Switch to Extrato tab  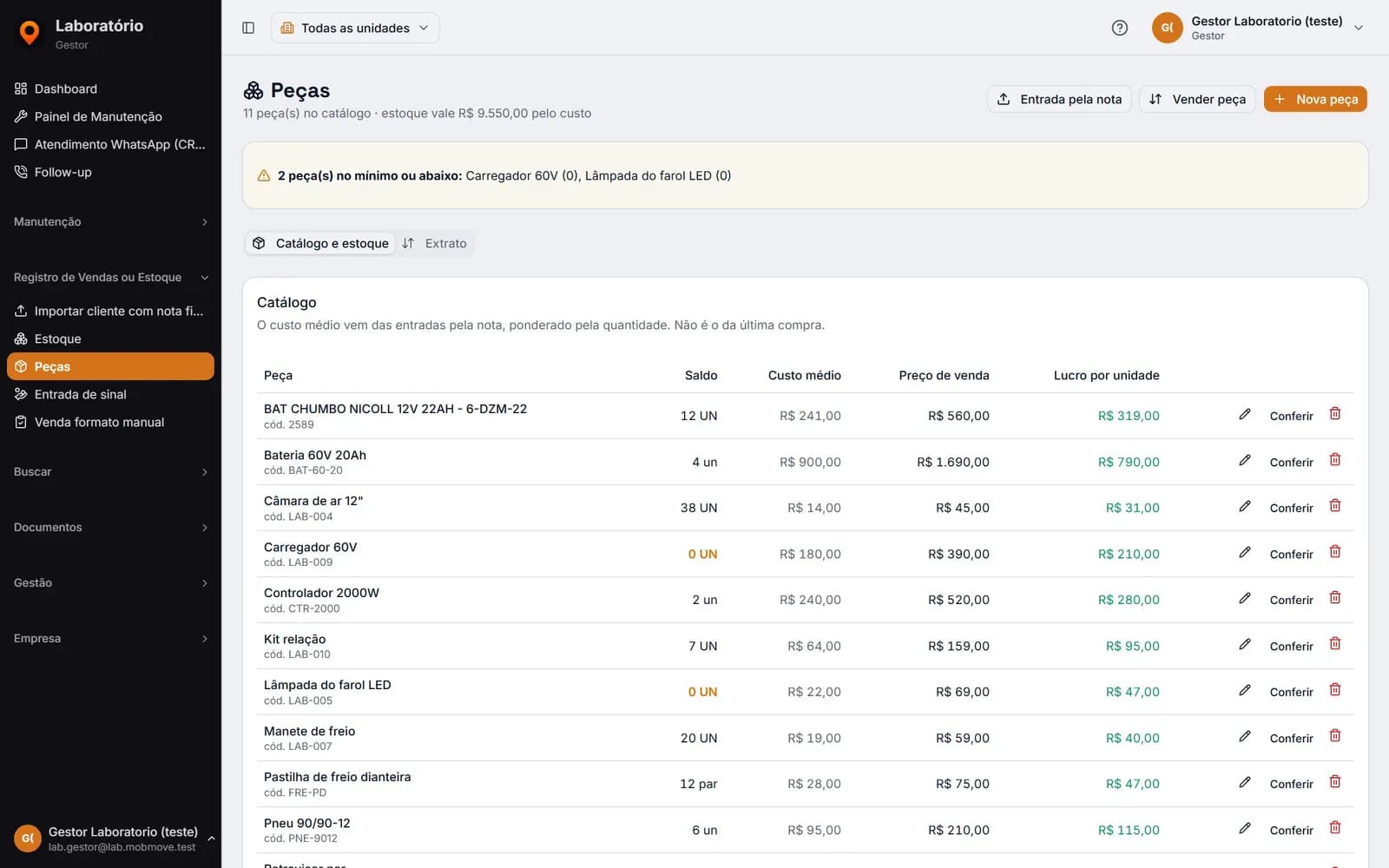click(435, 244)
